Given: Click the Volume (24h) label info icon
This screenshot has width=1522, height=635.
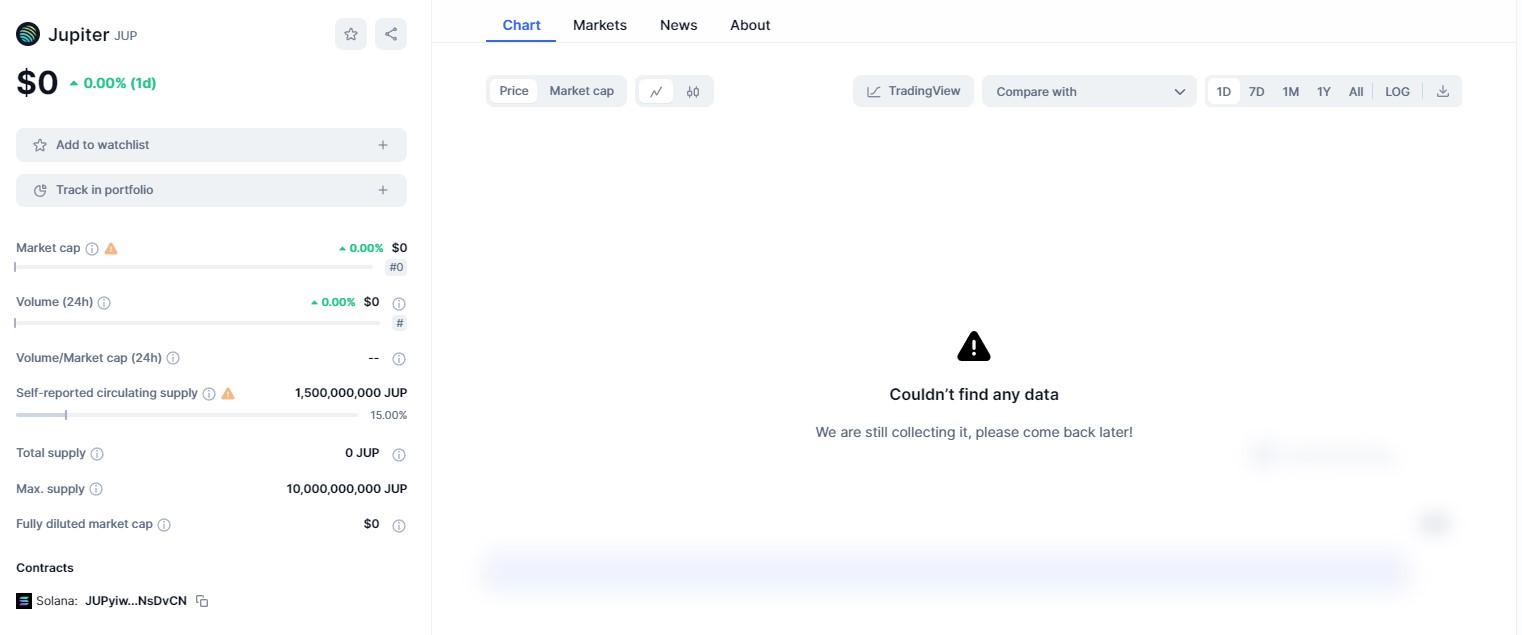Looking at the screenshot, I should pos(104,302).
